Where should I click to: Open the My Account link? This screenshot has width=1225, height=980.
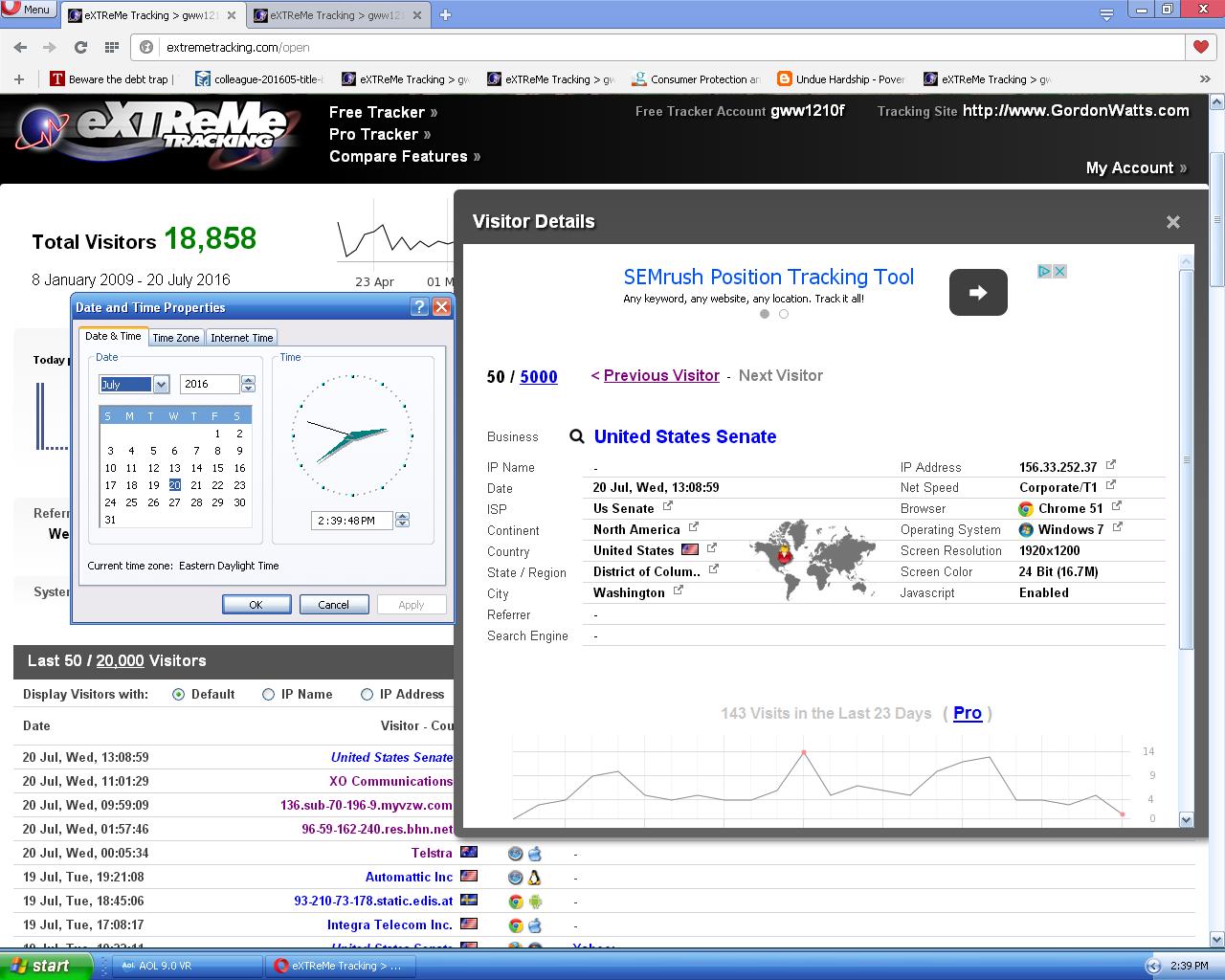(1136, 167)
